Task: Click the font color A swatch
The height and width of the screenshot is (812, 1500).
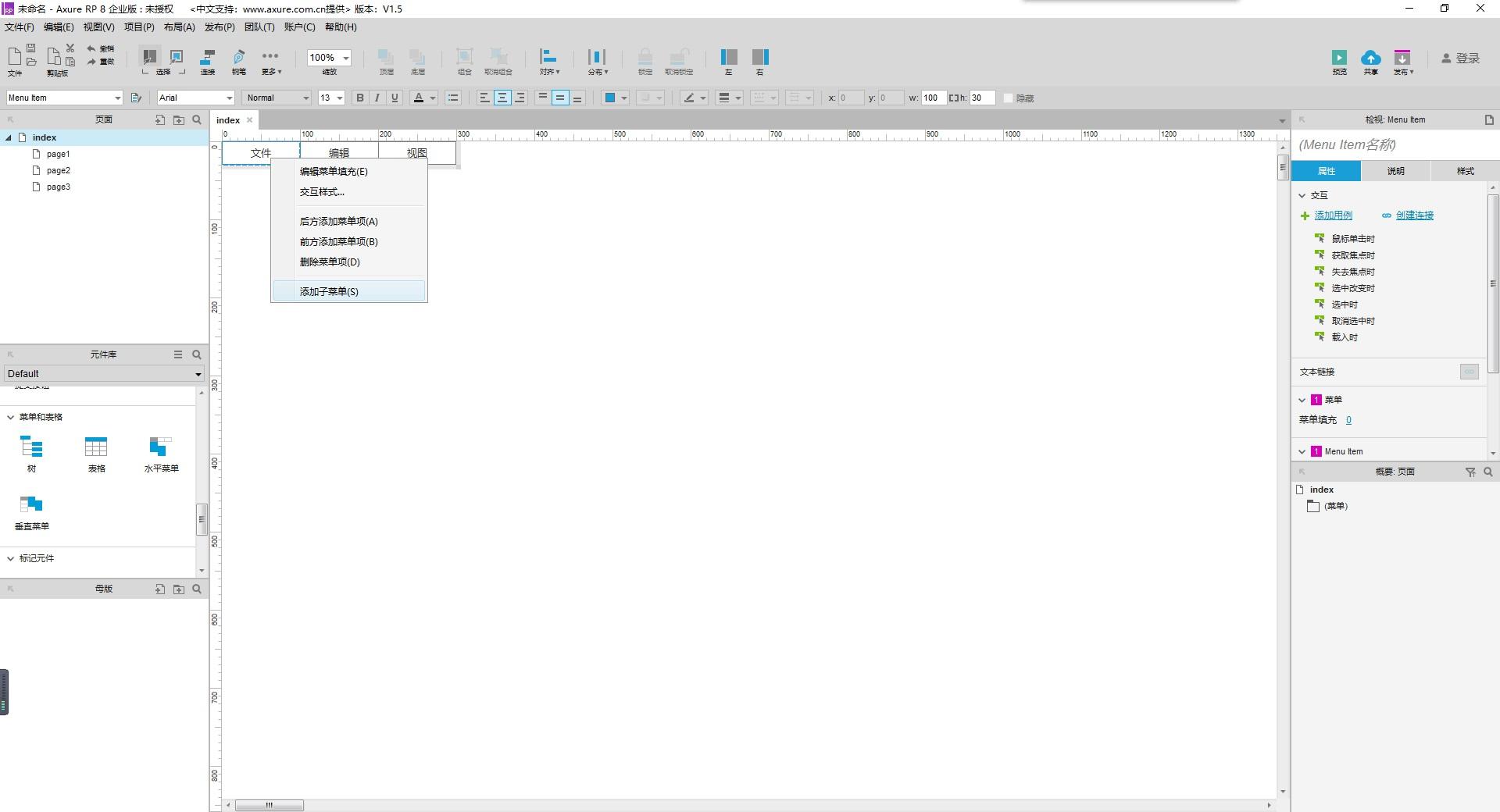Action: click(419, 98)
